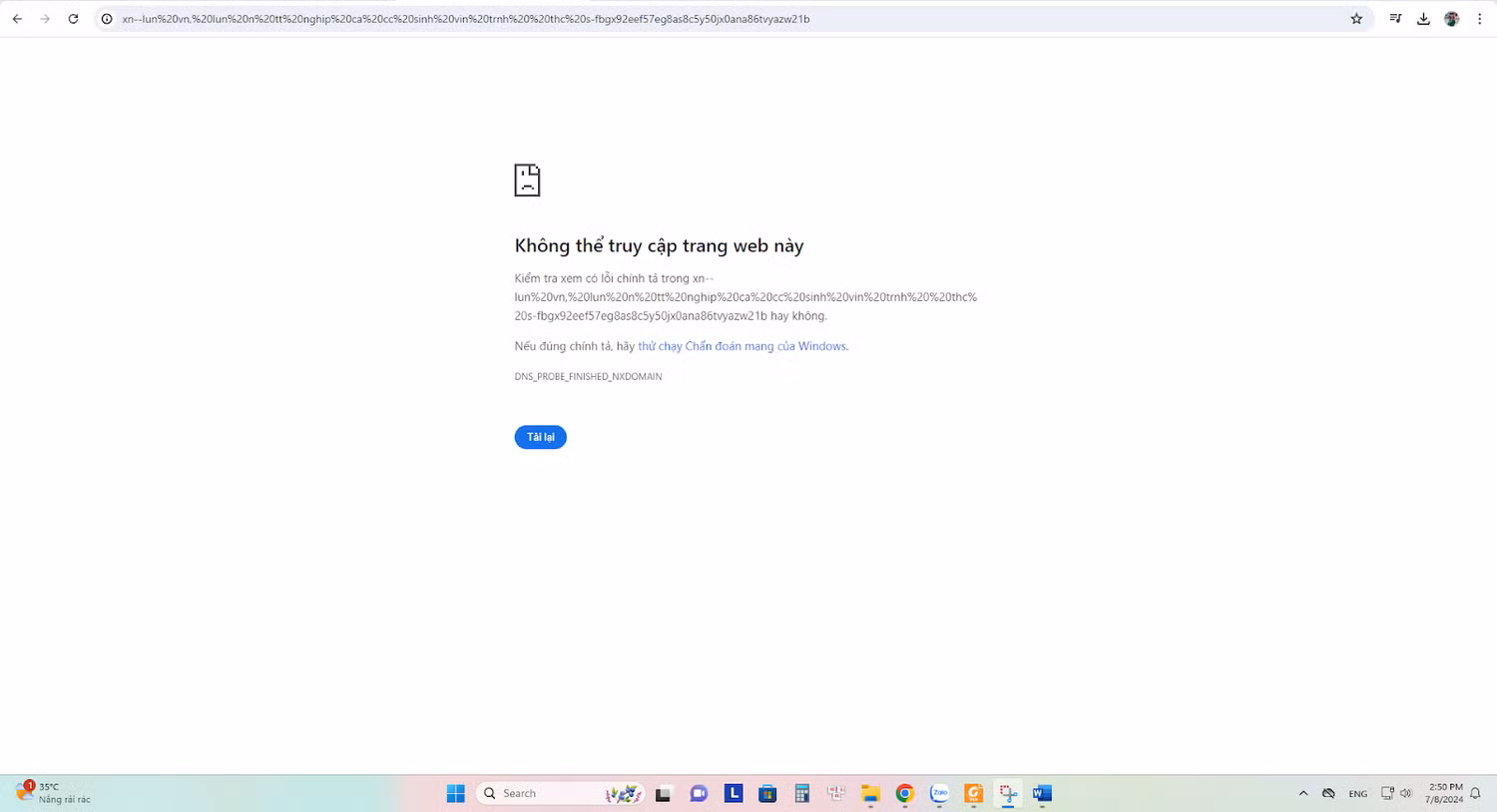Go back to the previous page
This screenshot has height=812, width=1497.
click(x=17, y=19)
